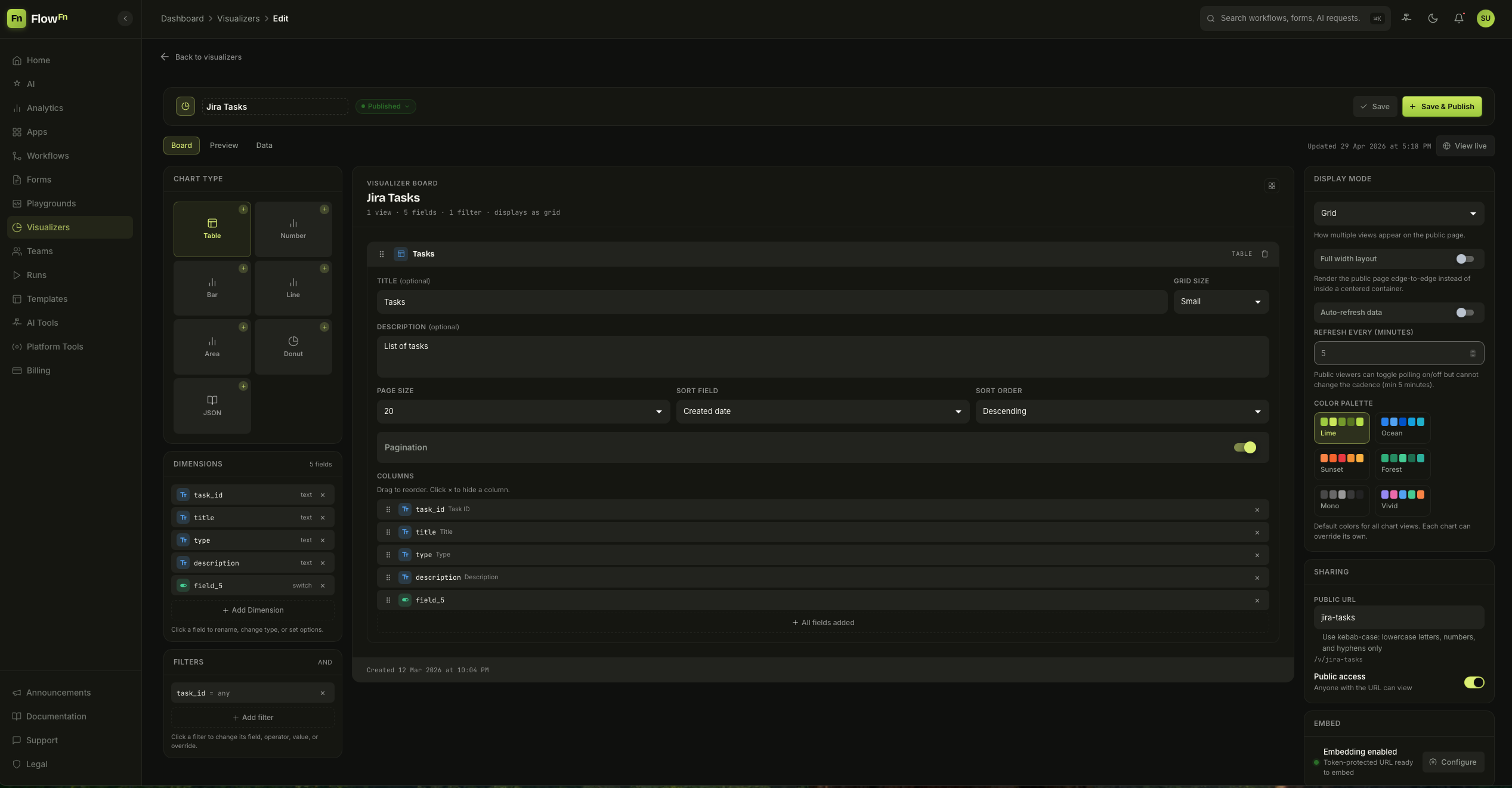Open Analytics in the sidebar
This screenshot has height=788, width=1512.
click(x=70, y=108)
